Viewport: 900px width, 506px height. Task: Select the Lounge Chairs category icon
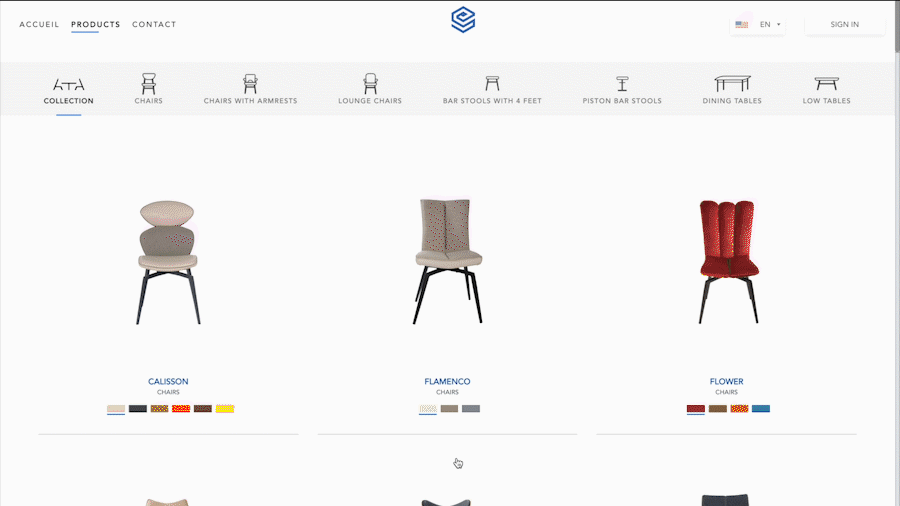click(370, 84)
